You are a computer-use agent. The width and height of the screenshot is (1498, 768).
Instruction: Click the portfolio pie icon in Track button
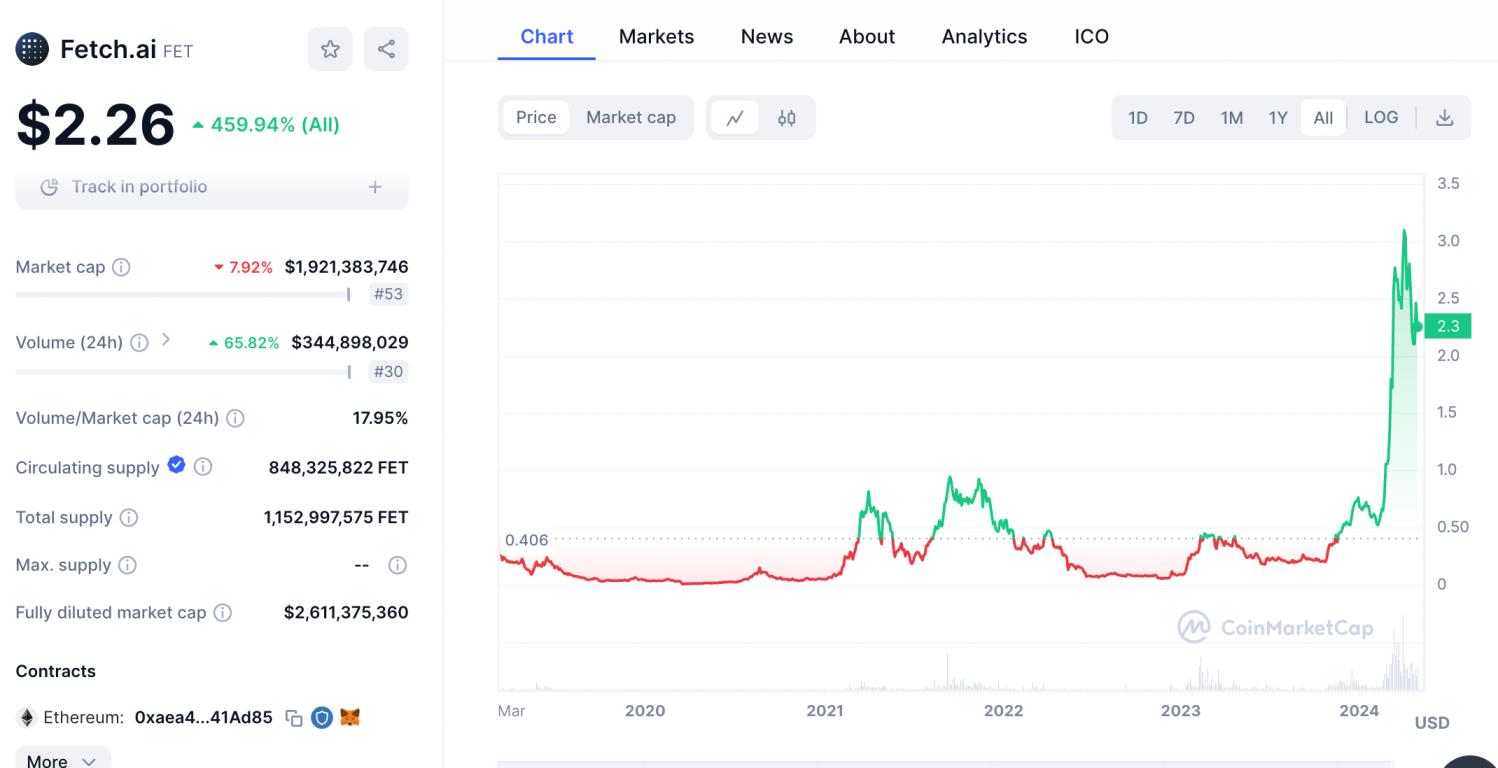pyautogui.click(x=49, y=187)
